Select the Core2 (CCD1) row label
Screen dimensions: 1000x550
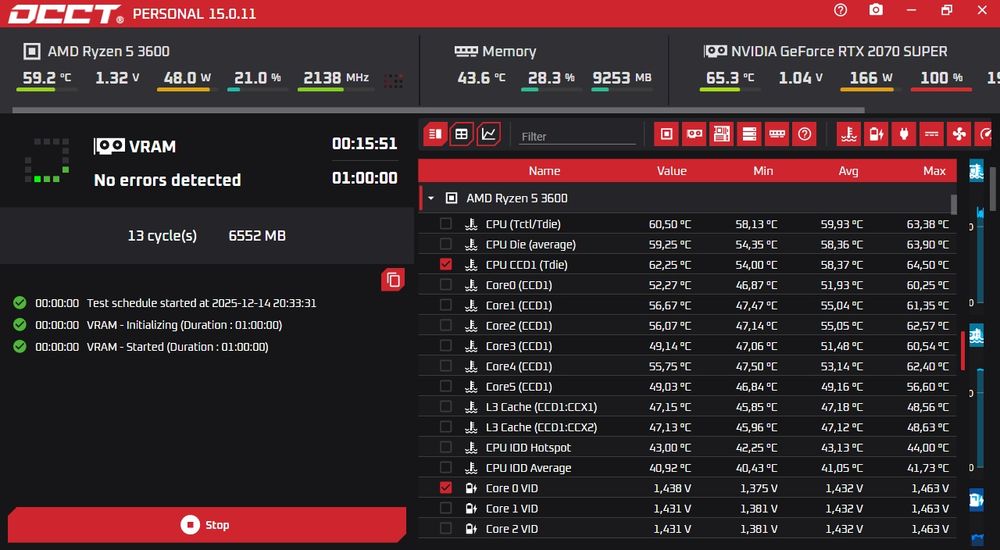click(x=518, y=325)
